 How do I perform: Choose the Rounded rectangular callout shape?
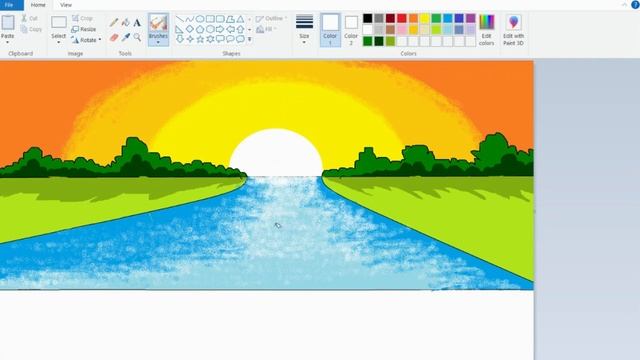220,39
